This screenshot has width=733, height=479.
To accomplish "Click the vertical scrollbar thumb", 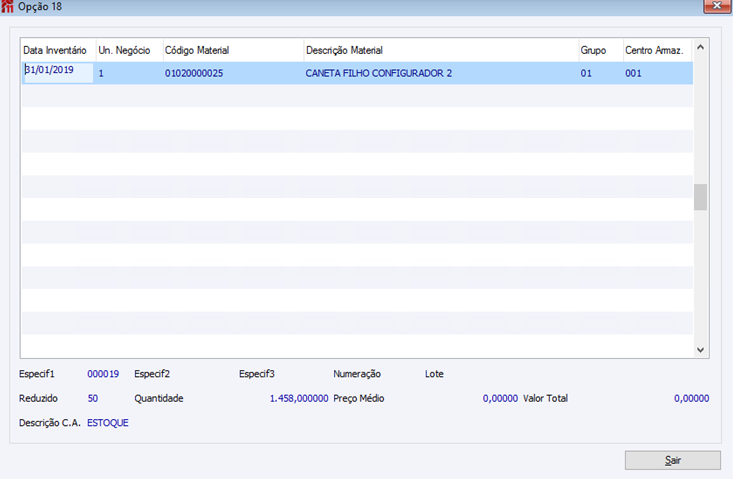I will [x=700, y=197].
